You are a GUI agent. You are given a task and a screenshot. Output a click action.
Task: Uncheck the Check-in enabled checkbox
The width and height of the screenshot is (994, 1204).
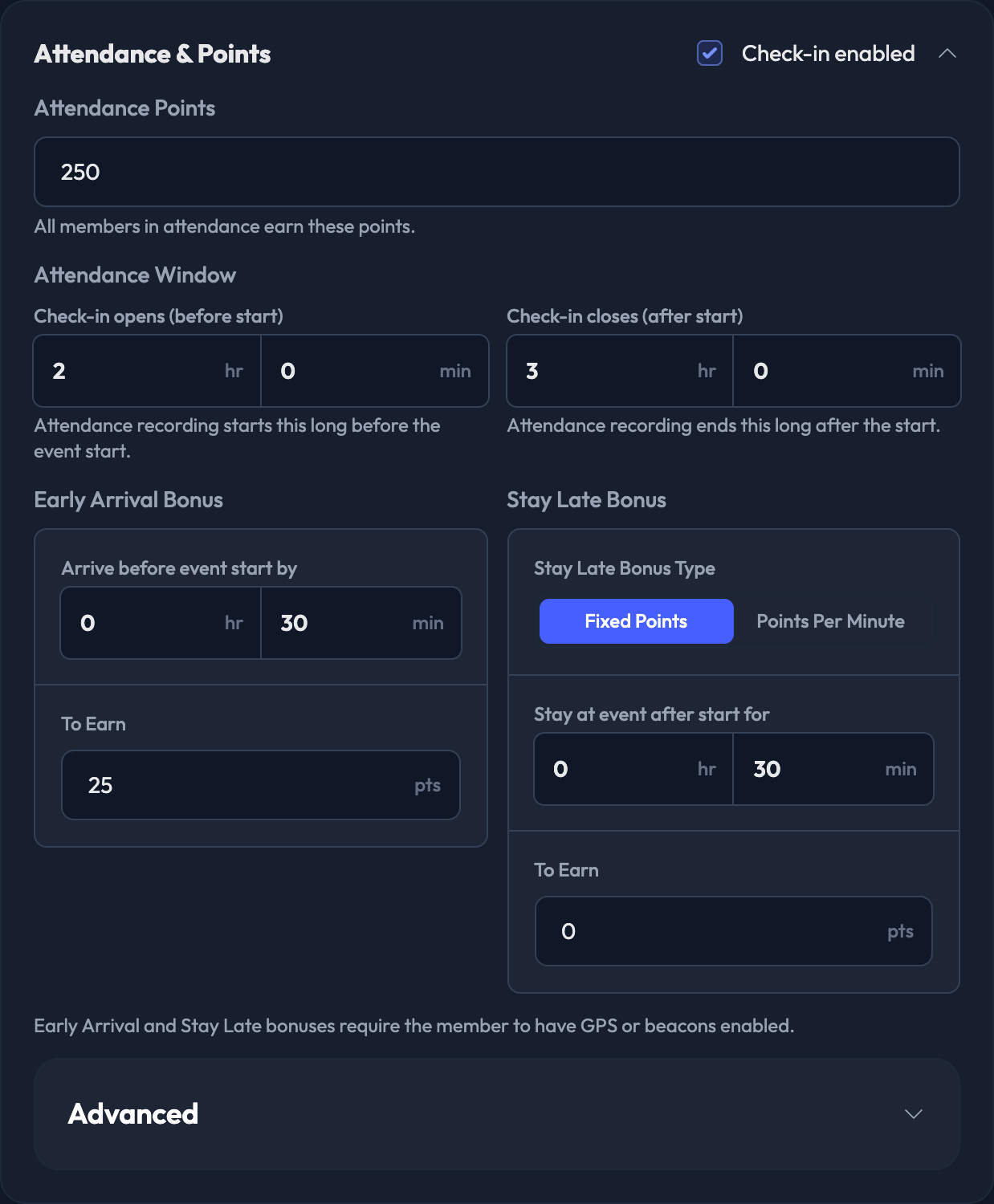(710, 54)
